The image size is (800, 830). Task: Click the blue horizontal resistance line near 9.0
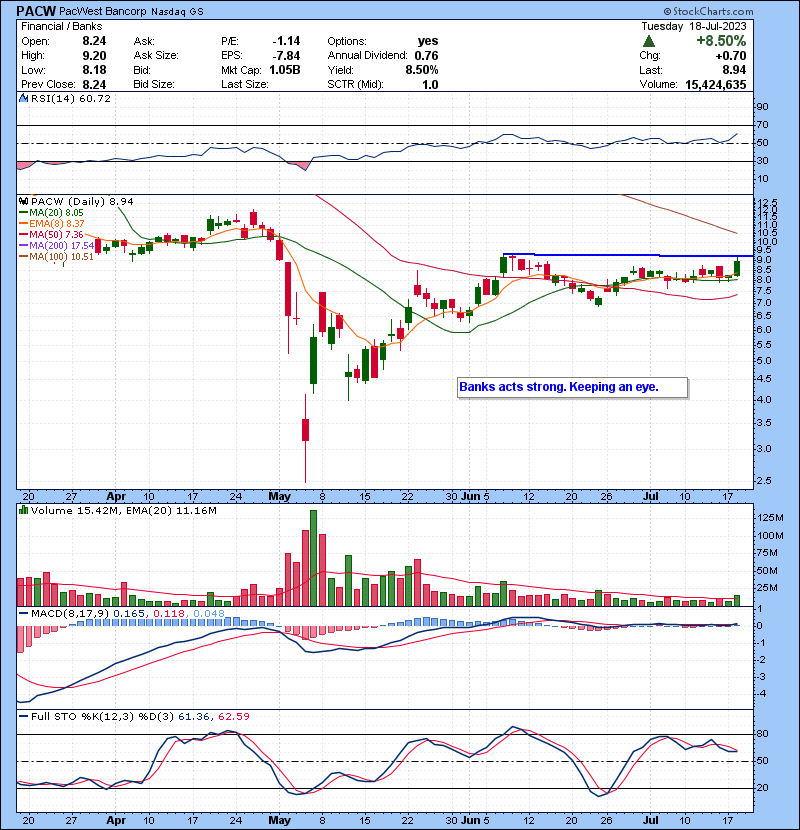(627, 255)
